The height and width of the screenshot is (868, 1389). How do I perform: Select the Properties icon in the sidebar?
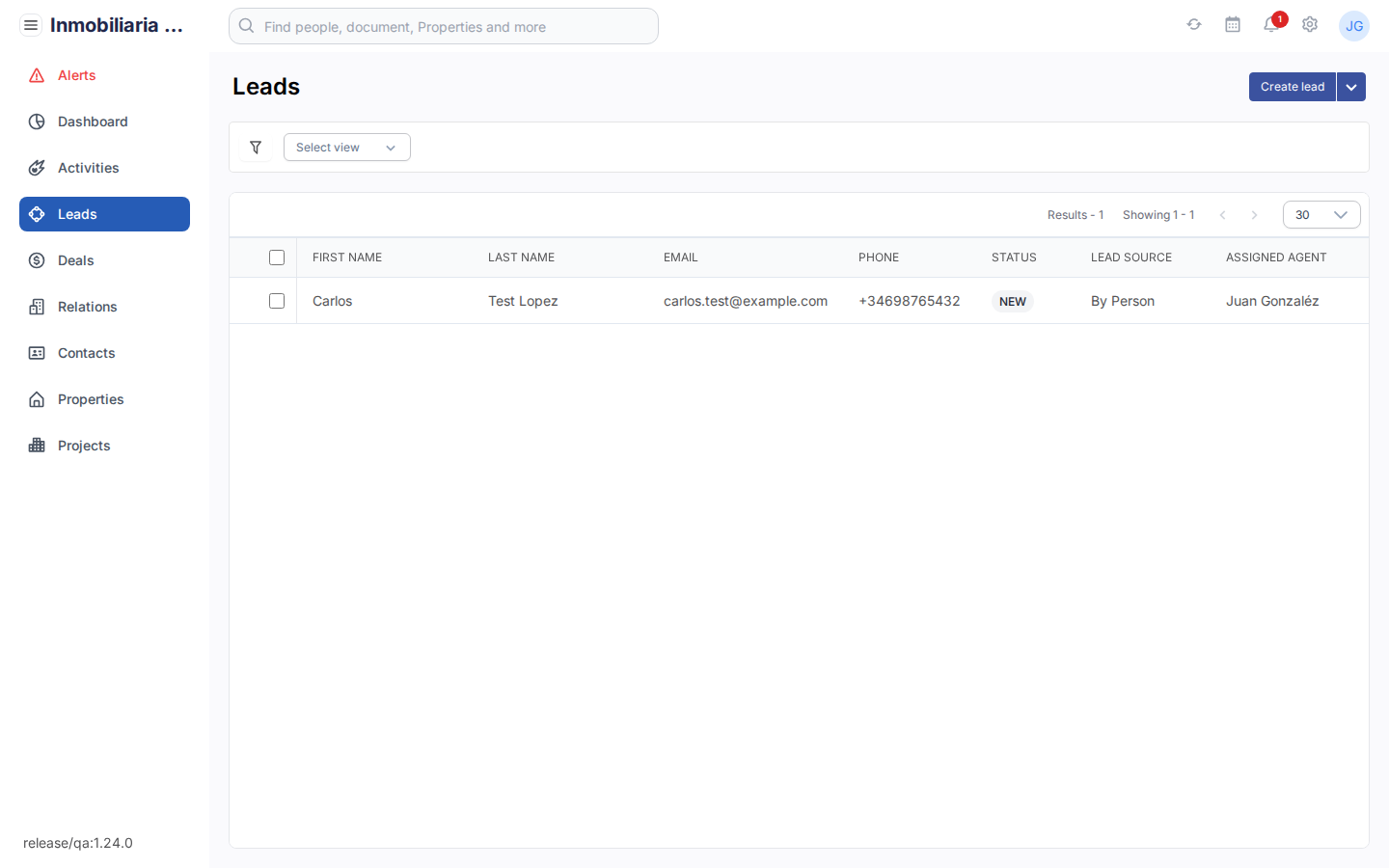(36, 399)
